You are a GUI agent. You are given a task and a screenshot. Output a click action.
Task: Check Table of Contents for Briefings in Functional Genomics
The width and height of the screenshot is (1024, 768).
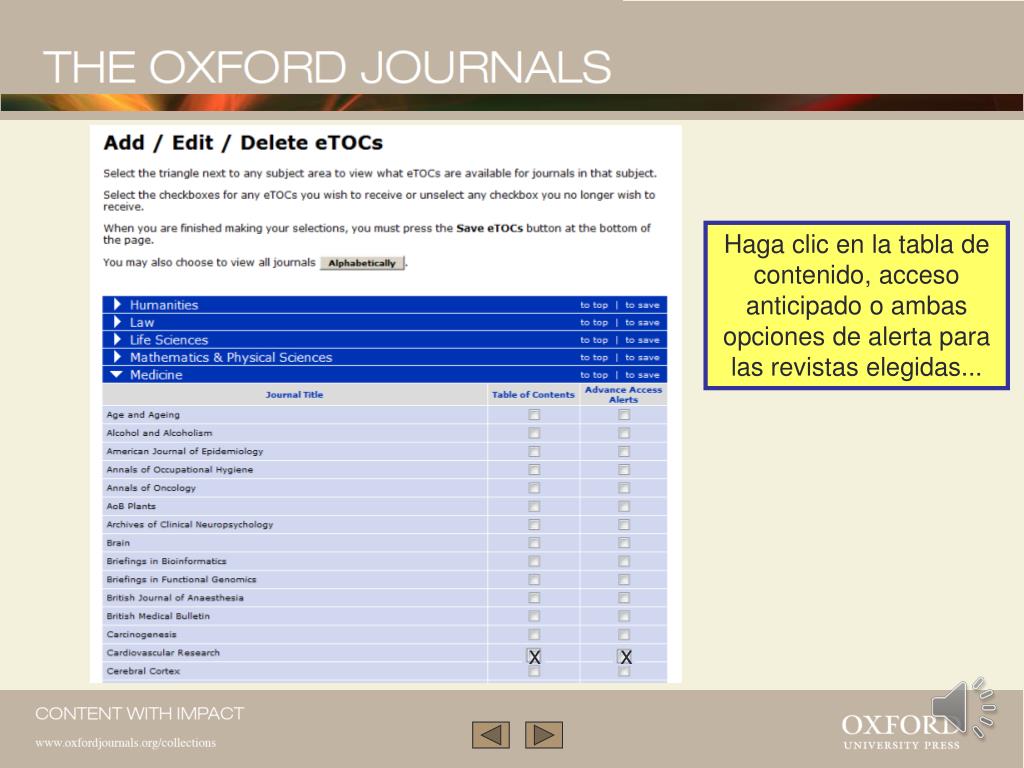(534, 579)
